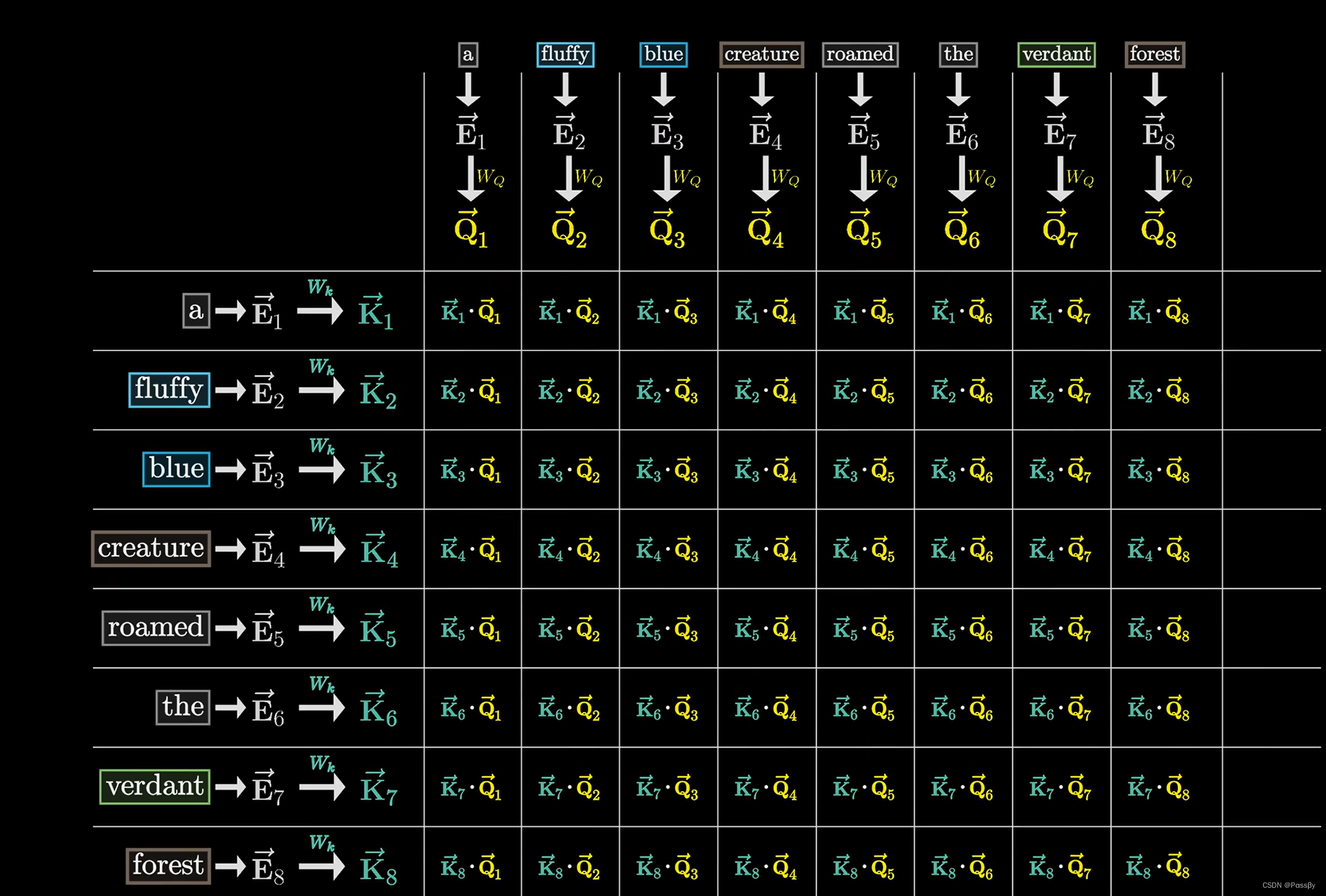This screenshot has width=1326, height=896.
Task: Select the 'blue' row label word box
Action: (176, 469)
